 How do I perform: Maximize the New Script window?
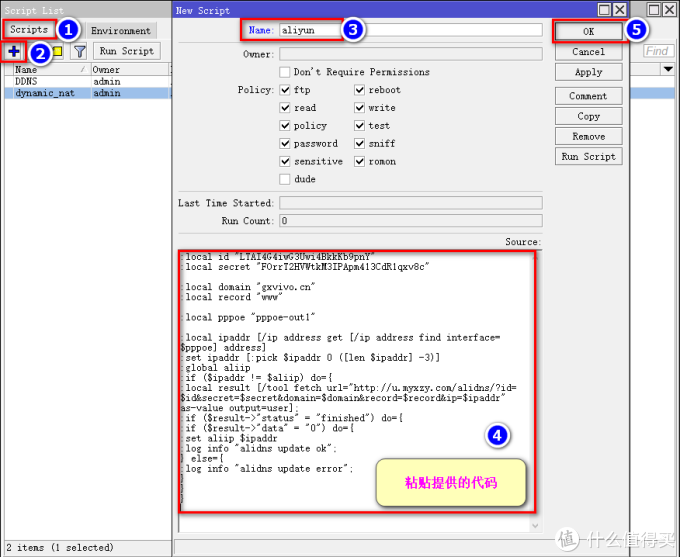pos(604,10)
